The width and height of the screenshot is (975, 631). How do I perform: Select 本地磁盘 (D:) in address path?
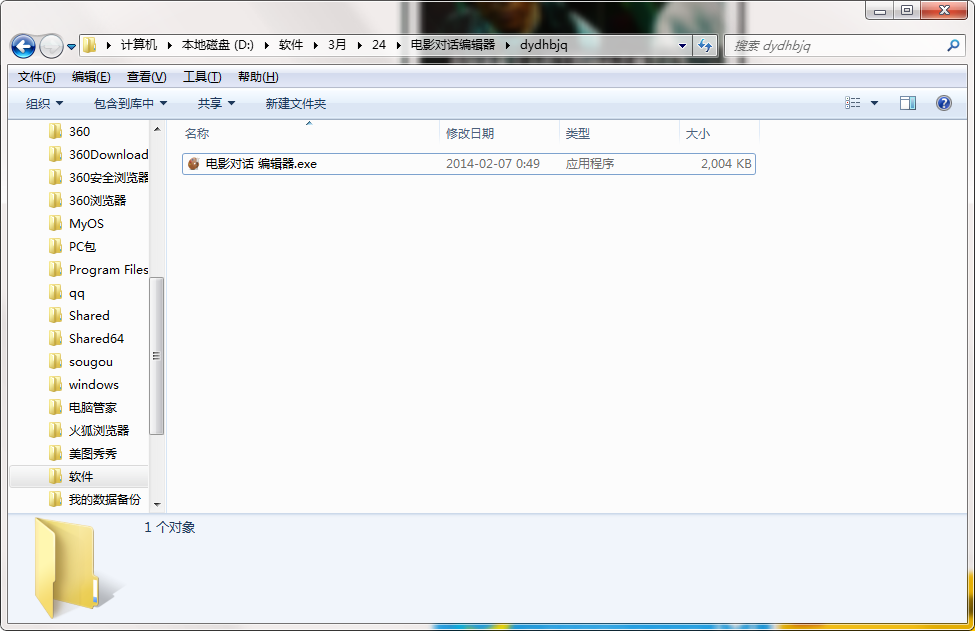coord(218,45)
